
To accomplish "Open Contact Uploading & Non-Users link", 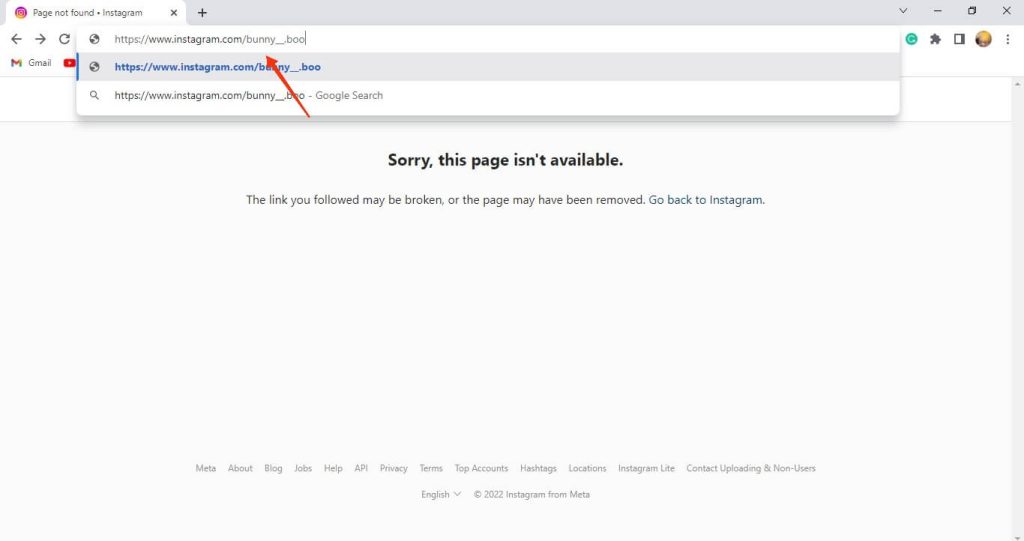I will (751, 468).
